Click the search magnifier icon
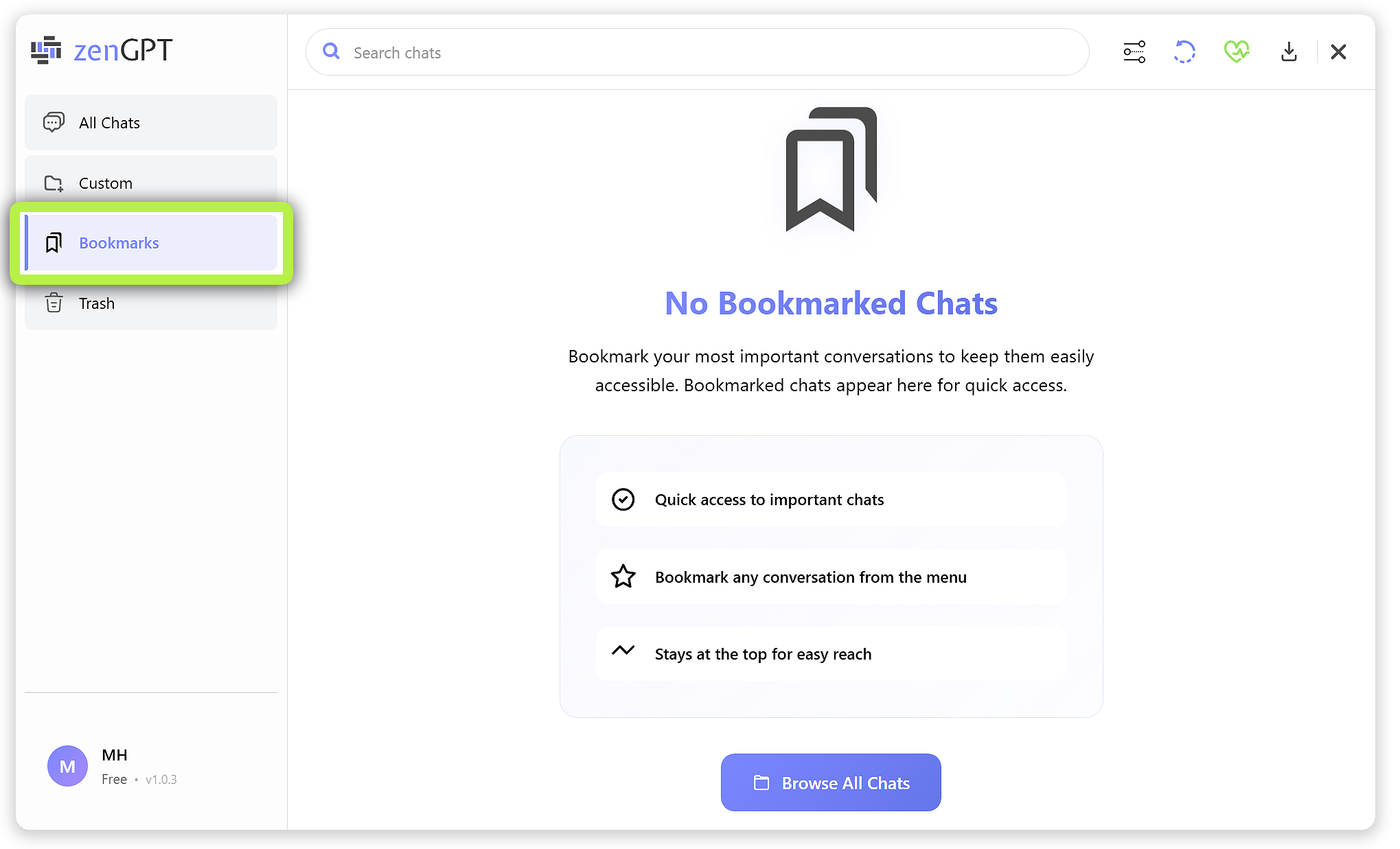1400x849 pixels. pos(332,51)
